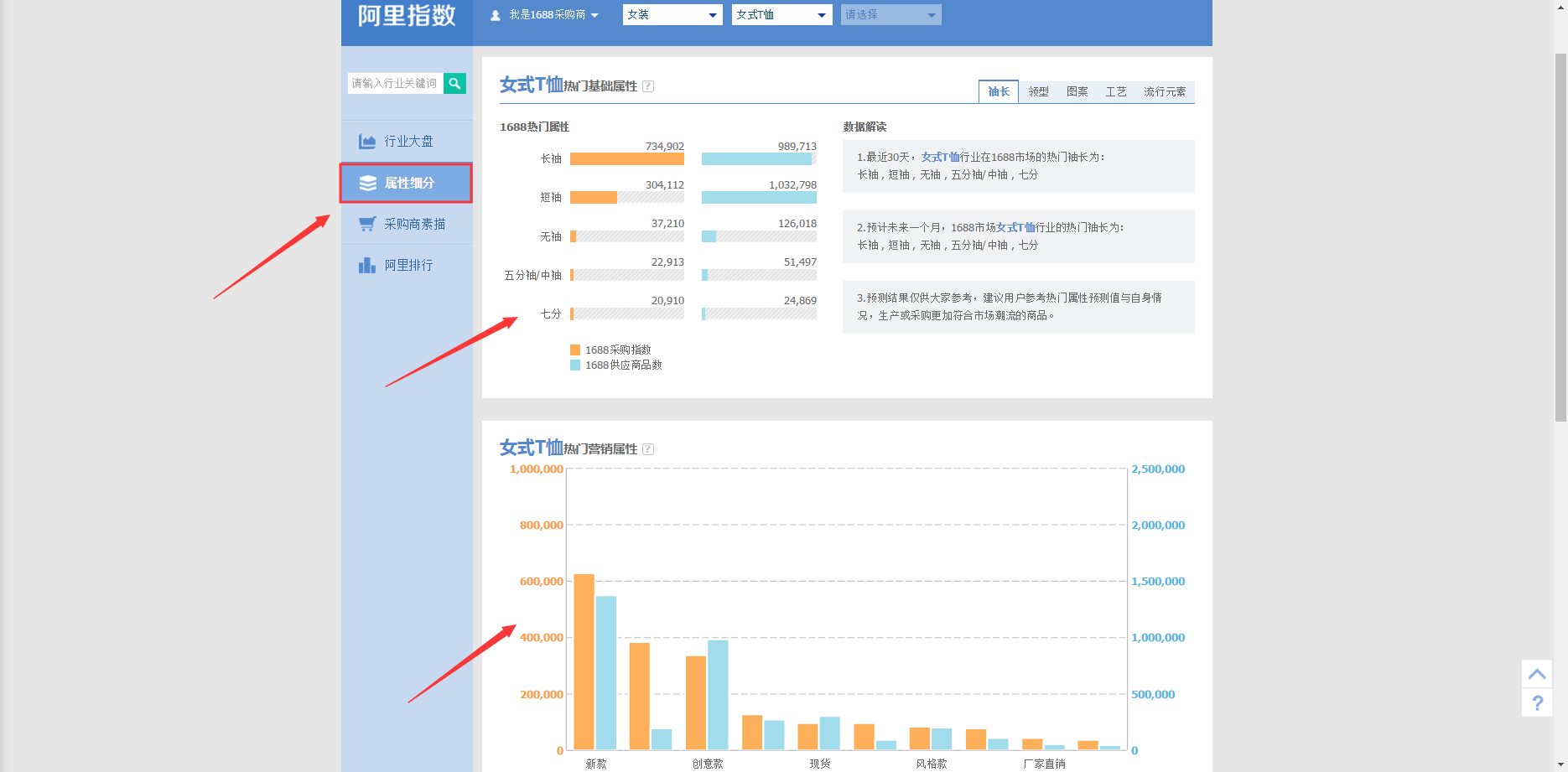Viewport: 1568px width, 772px height.
Task: Click help icon beside 热门基础属性 title
Action: (x=648, y=86)
